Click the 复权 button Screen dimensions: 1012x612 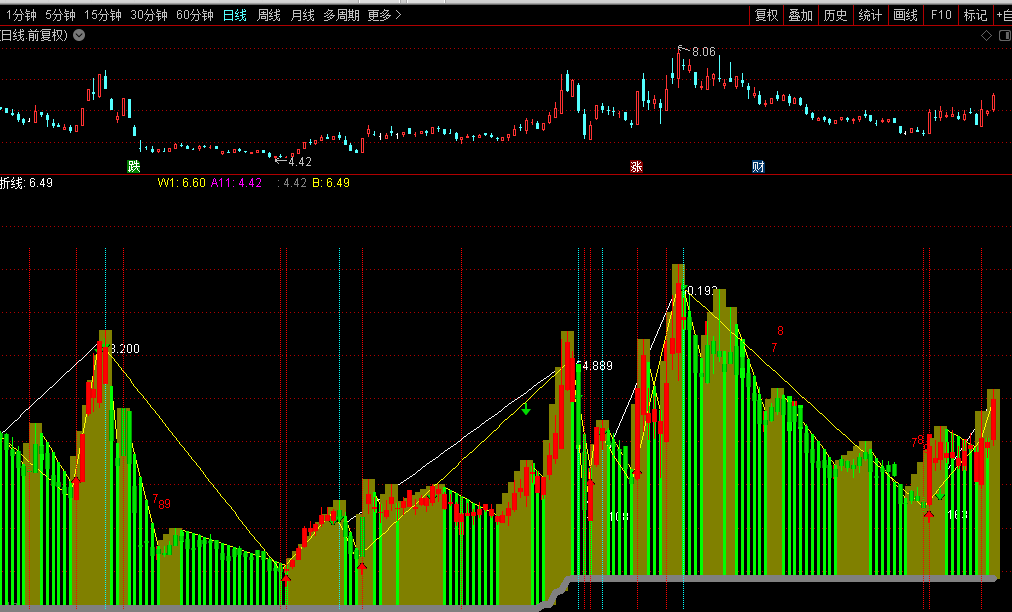coord(766,15)
